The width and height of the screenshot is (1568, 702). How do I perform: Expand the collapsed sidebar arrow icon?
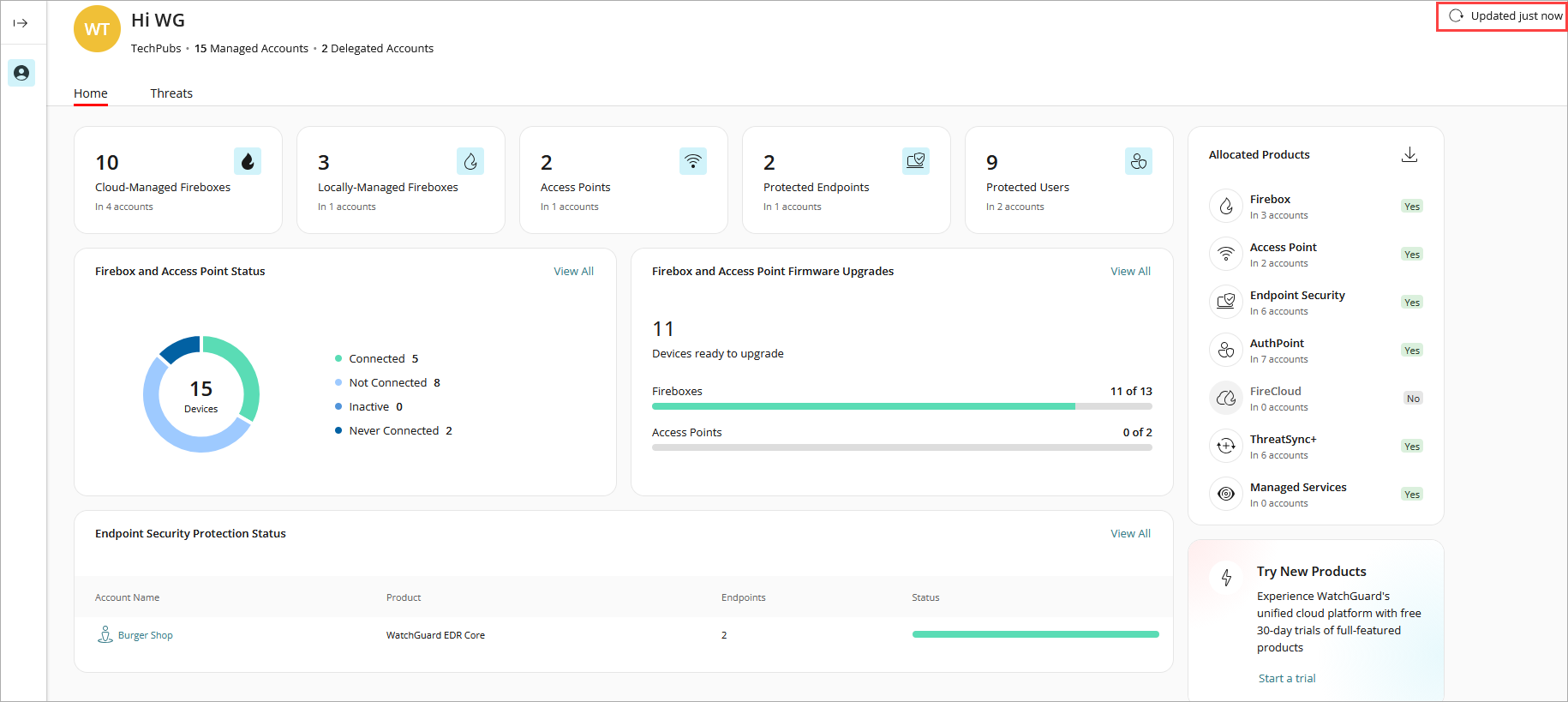21,23
